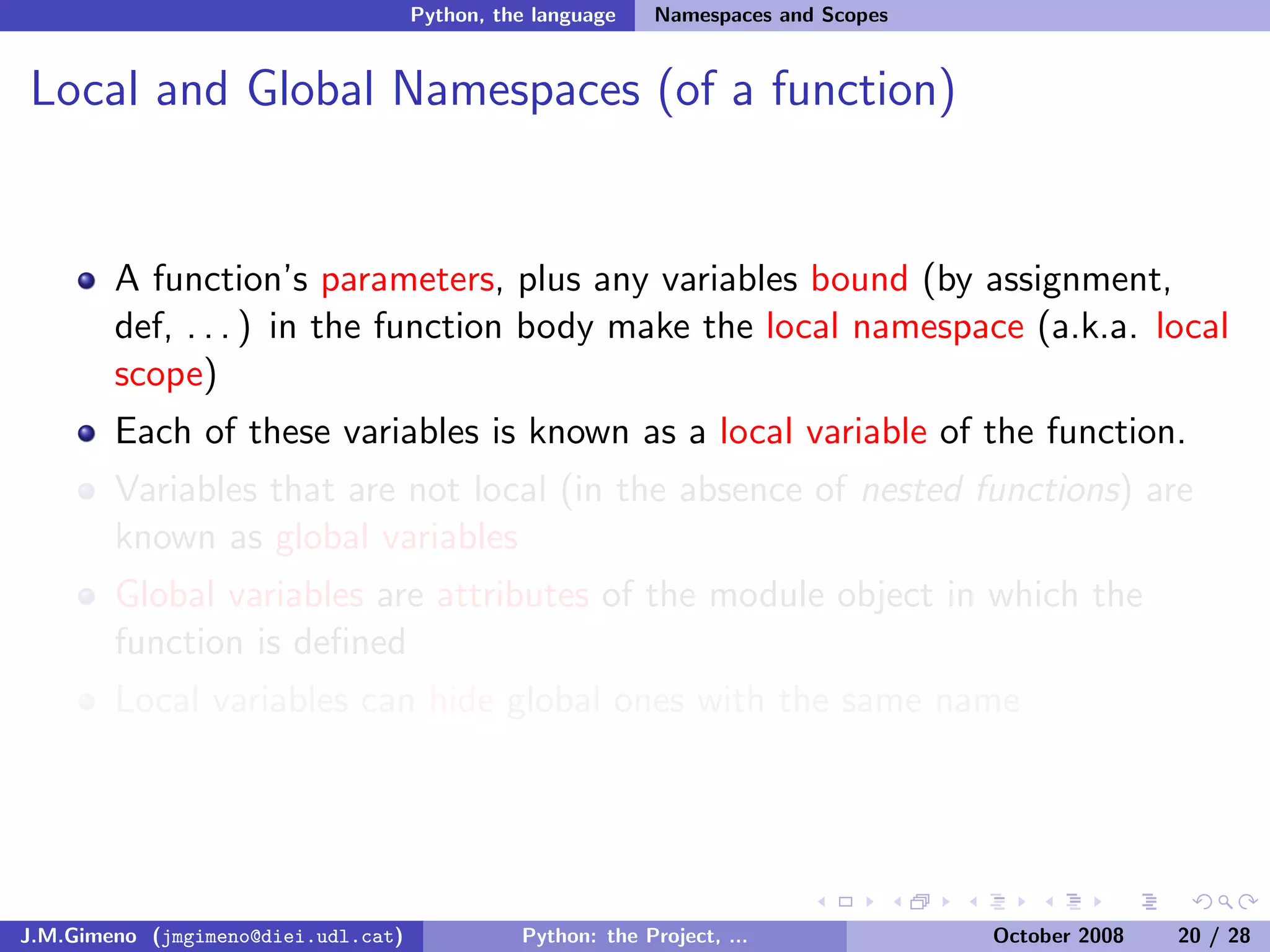Click the red phrase 'local variable'
The width and height of the screenshot is (1270, 952).
824,431
